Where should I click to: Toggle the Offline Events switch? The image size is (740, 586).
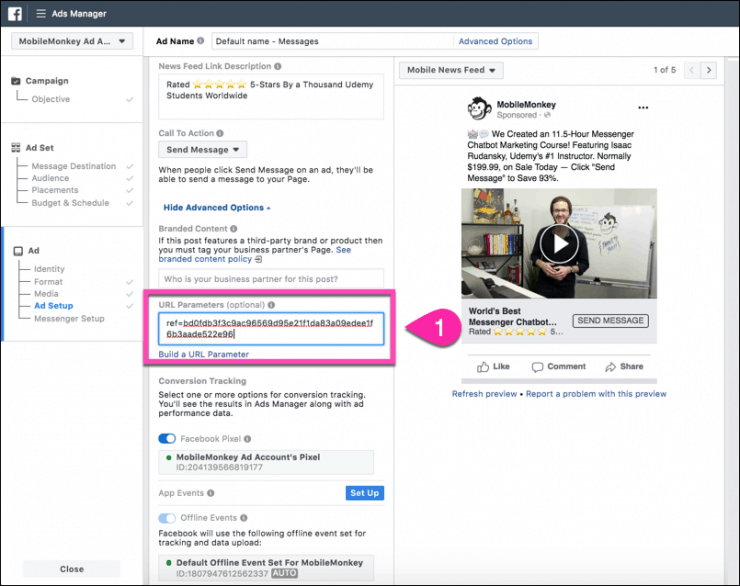tap(167, 518)
